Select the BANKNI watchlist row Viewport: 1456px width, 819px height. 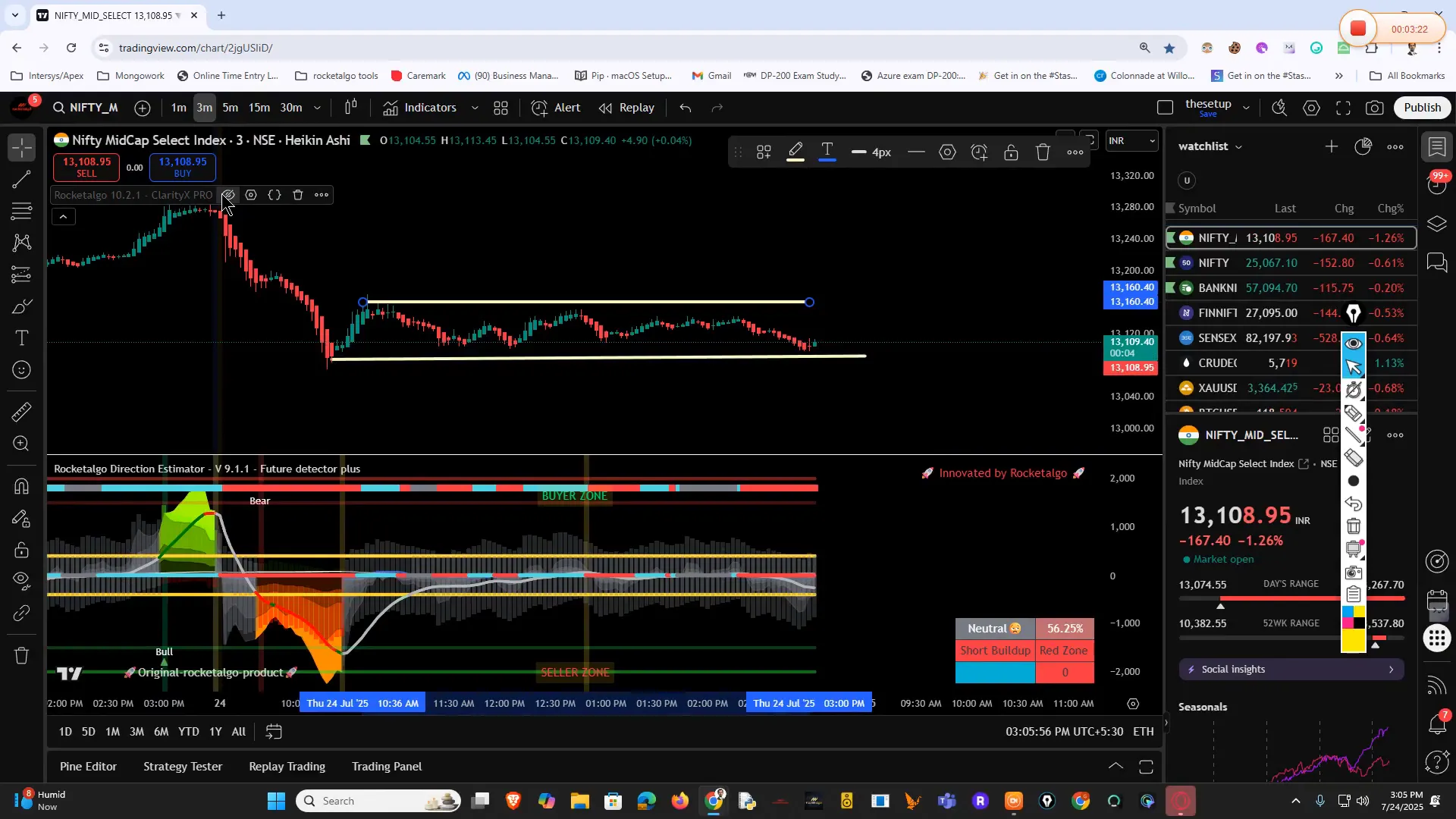[1291, 288]
